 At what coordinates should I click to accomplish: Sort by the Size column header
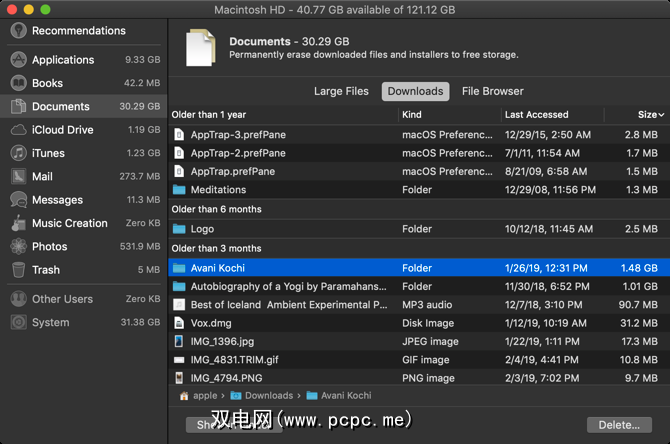(648, 115)
